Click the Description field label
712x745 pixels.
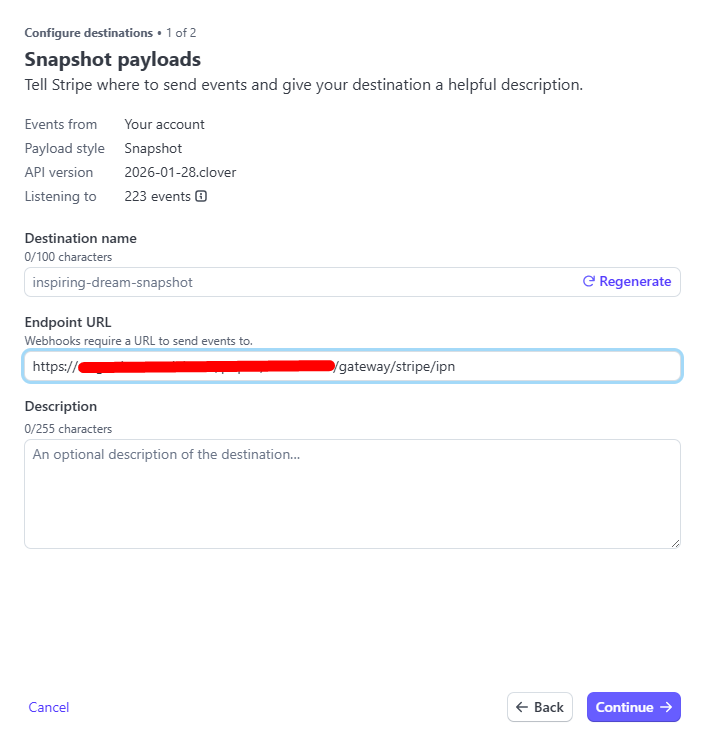coord(61,407)
